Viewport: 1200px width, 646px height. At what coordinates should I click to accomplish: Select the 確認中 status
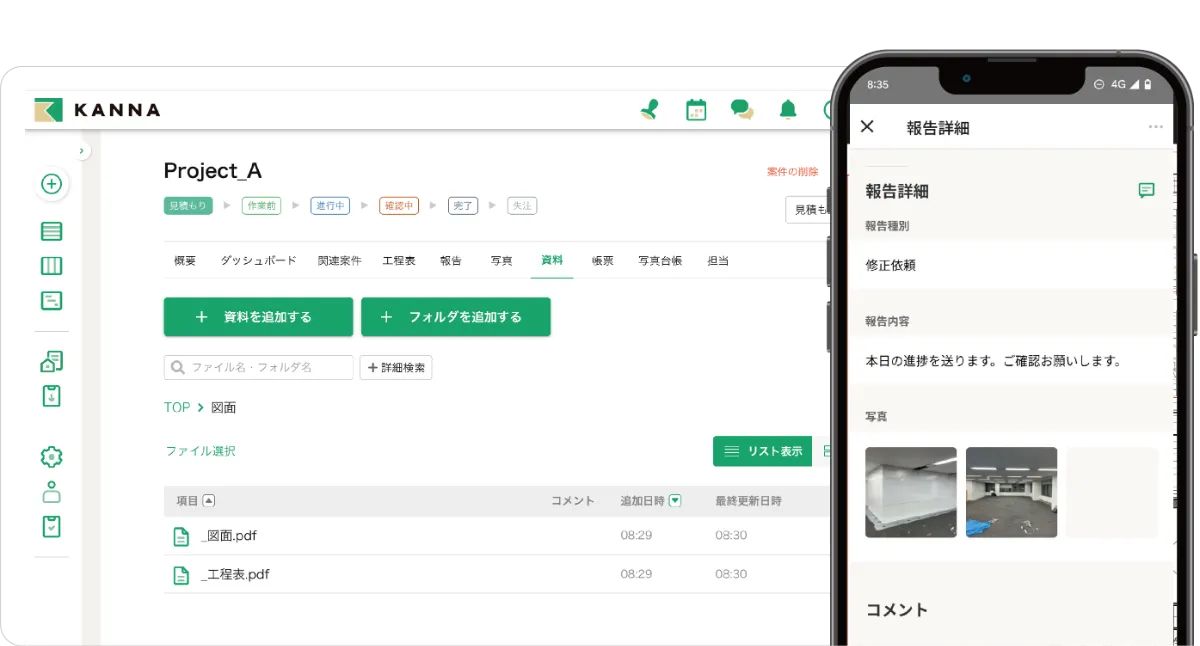(398, 205)
